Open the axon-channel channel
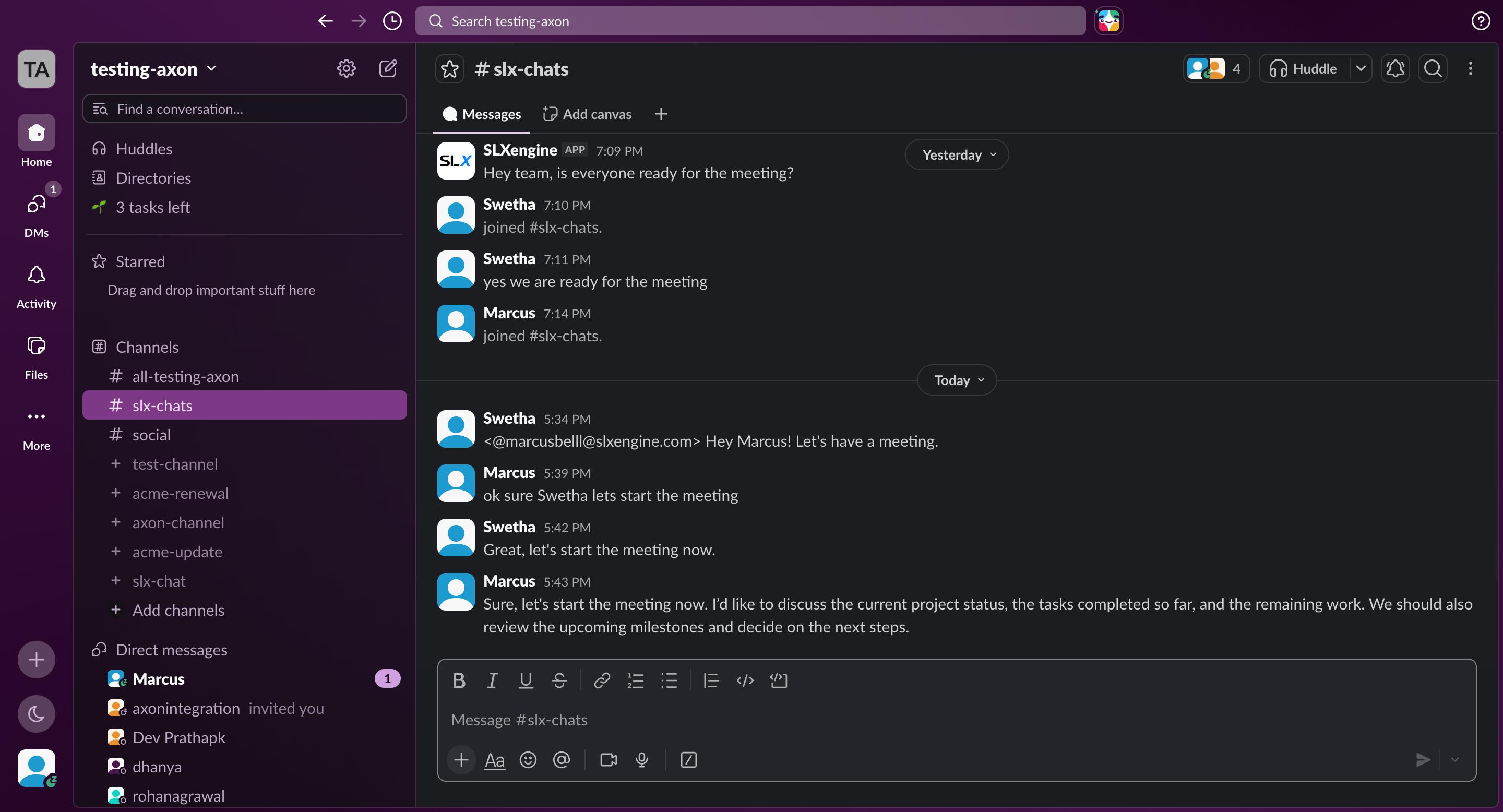The height and width of the screenshot is (812, 1503). (244, 522)
